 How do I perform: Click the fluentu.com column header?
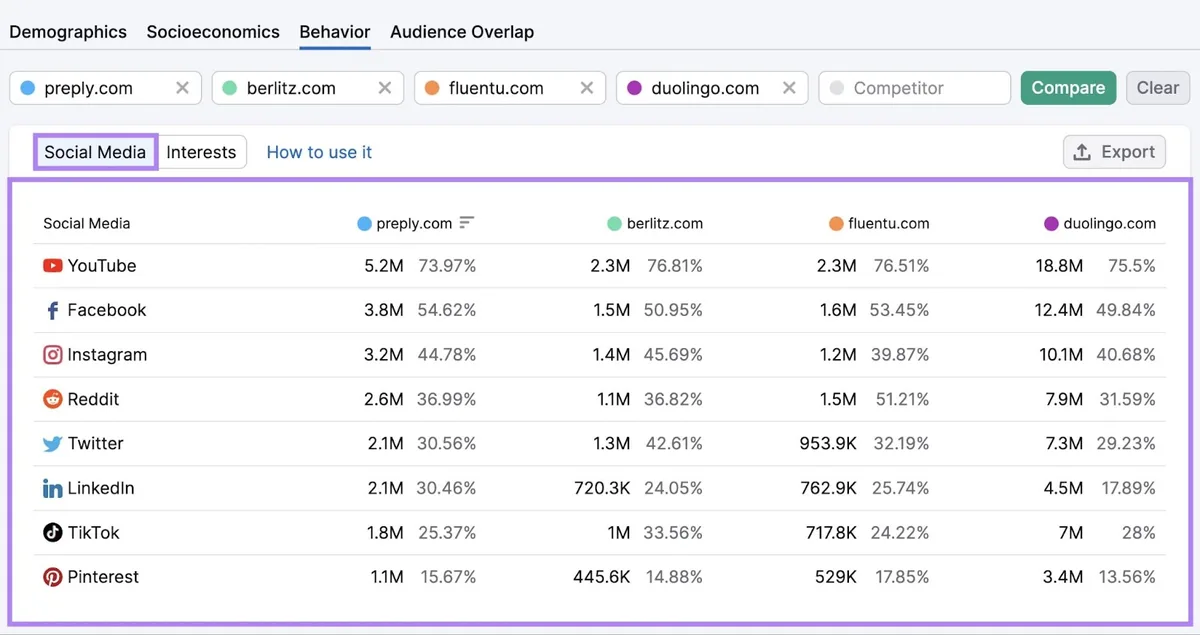pyautogui.click(x=879, y=223)
